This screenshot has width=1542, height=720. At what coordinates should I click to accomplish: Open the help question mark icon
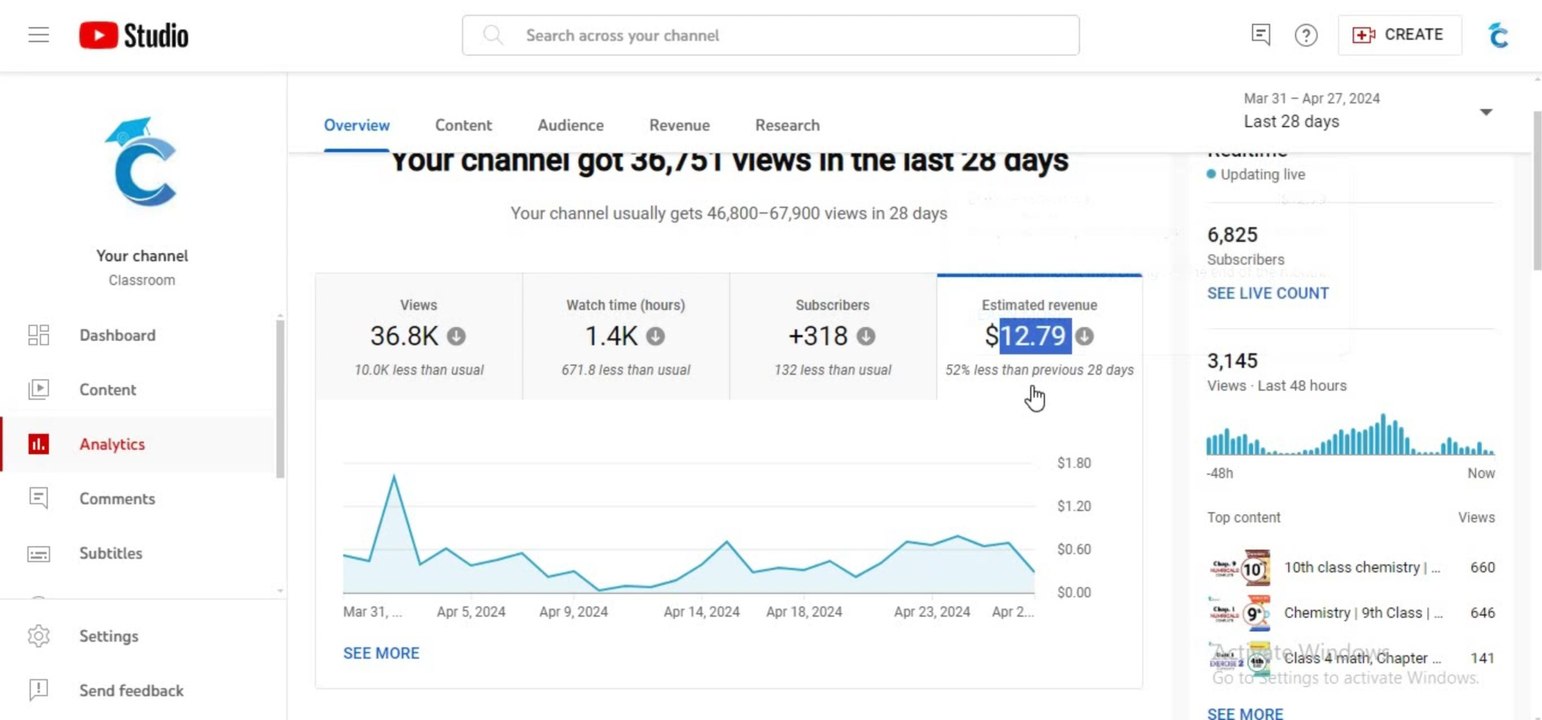(x=1306, y=35)
